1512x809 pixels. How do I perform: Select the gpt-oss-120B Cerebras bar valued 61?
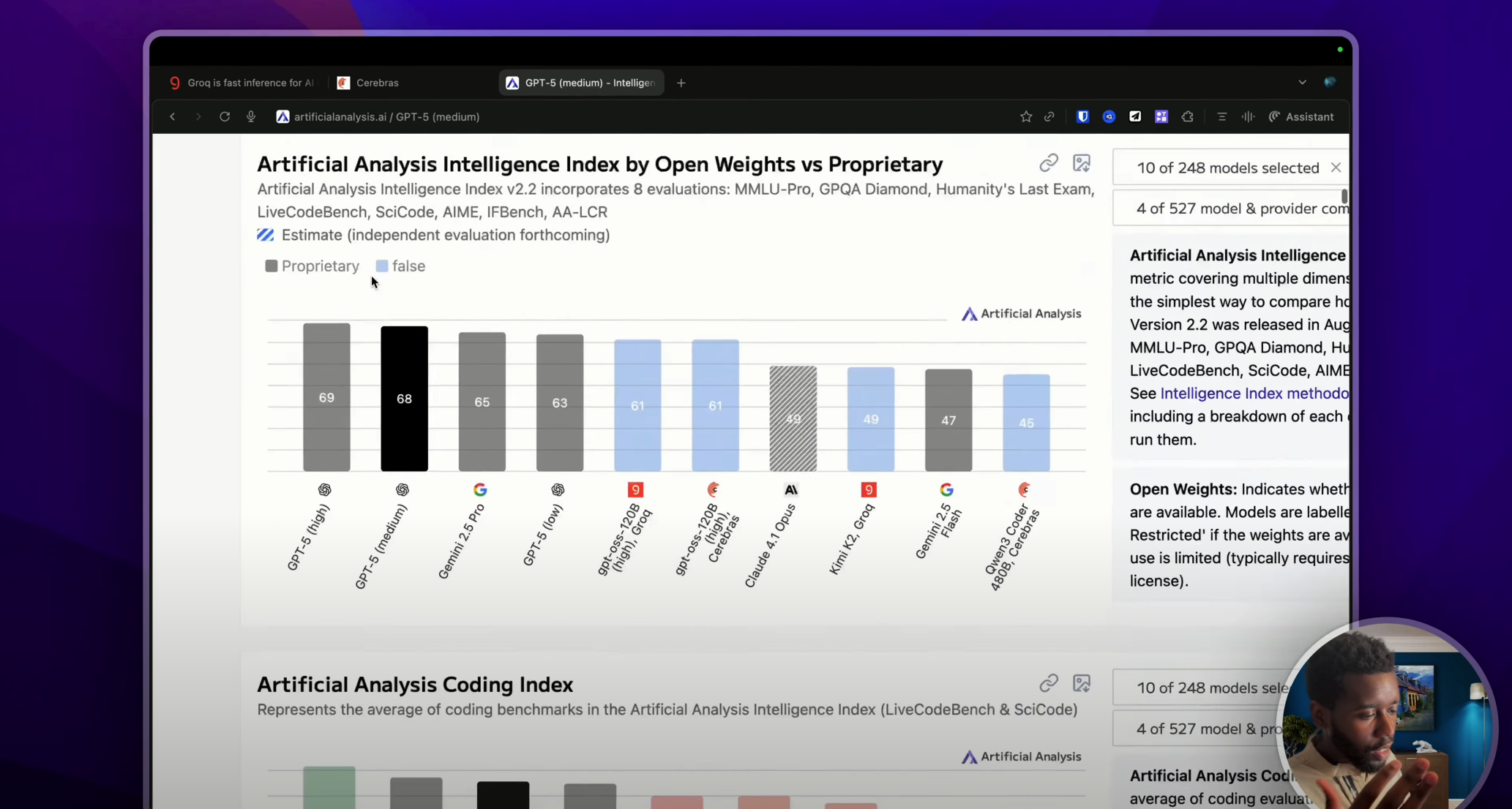click(715, 405)
